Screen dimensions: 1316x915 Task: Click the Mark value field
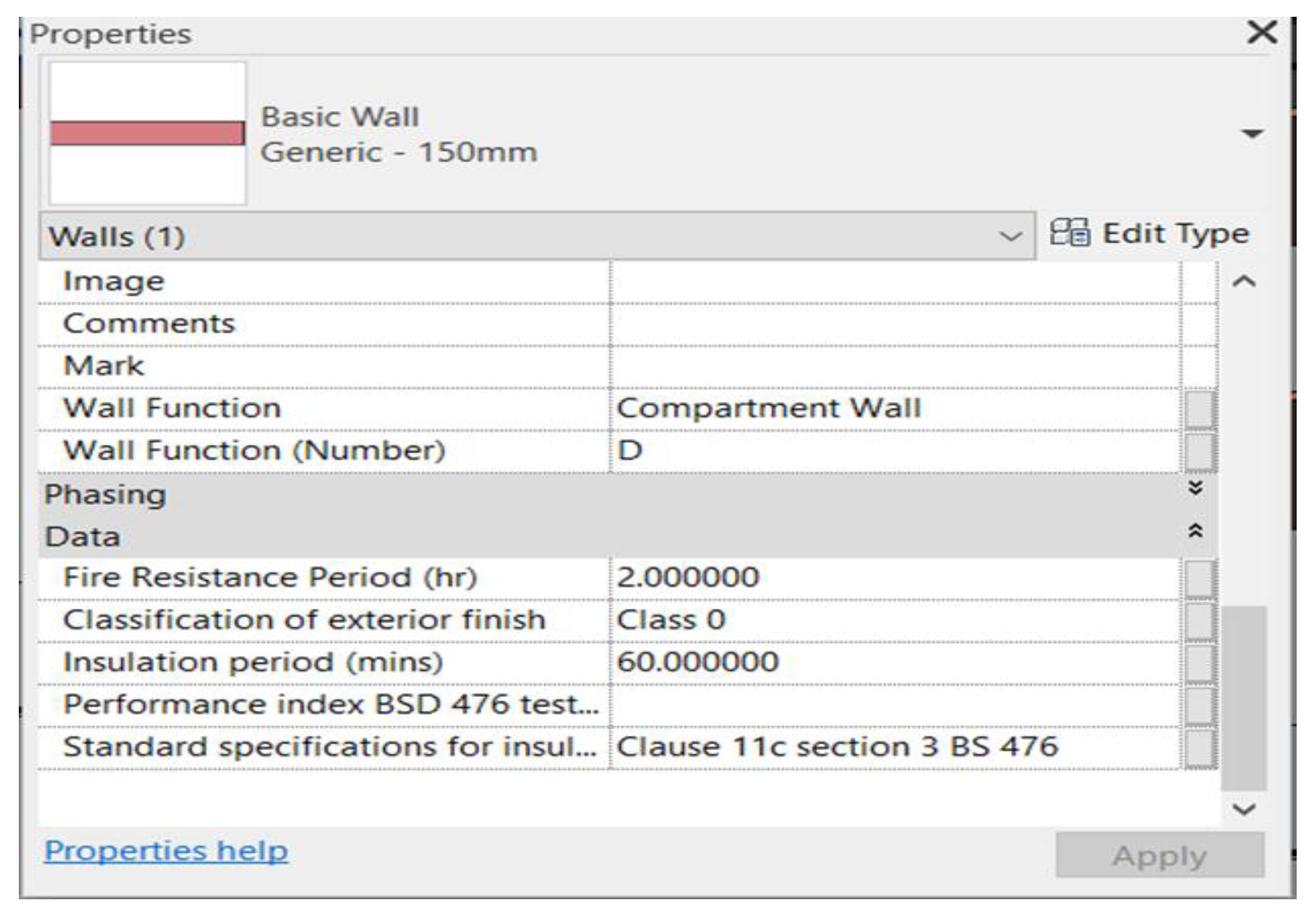(x=894, y=367)
